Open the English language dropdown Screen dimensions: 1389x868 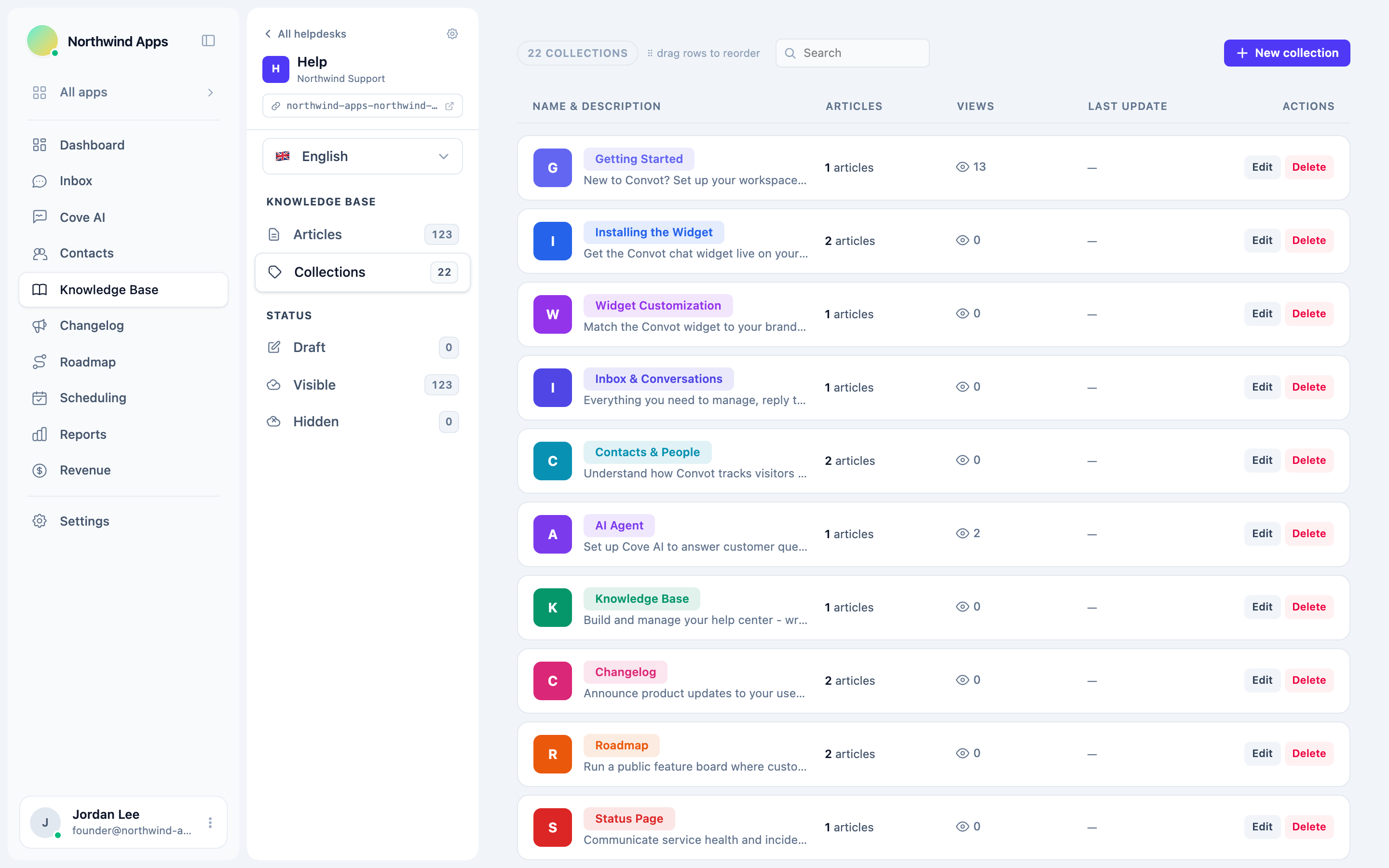363,156
